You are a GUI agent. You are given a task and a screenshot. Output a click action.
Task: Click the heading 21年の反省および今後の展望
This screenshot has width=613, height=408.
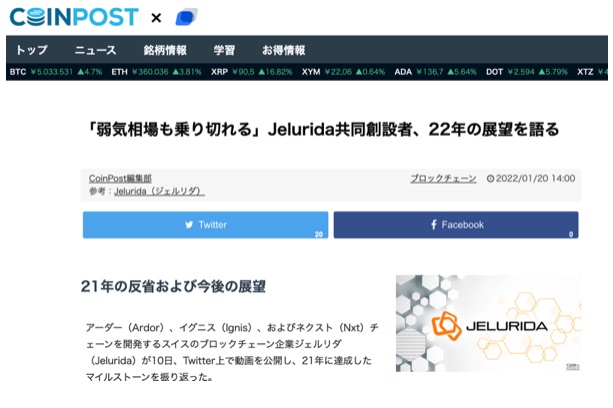[x=173, y=286]
